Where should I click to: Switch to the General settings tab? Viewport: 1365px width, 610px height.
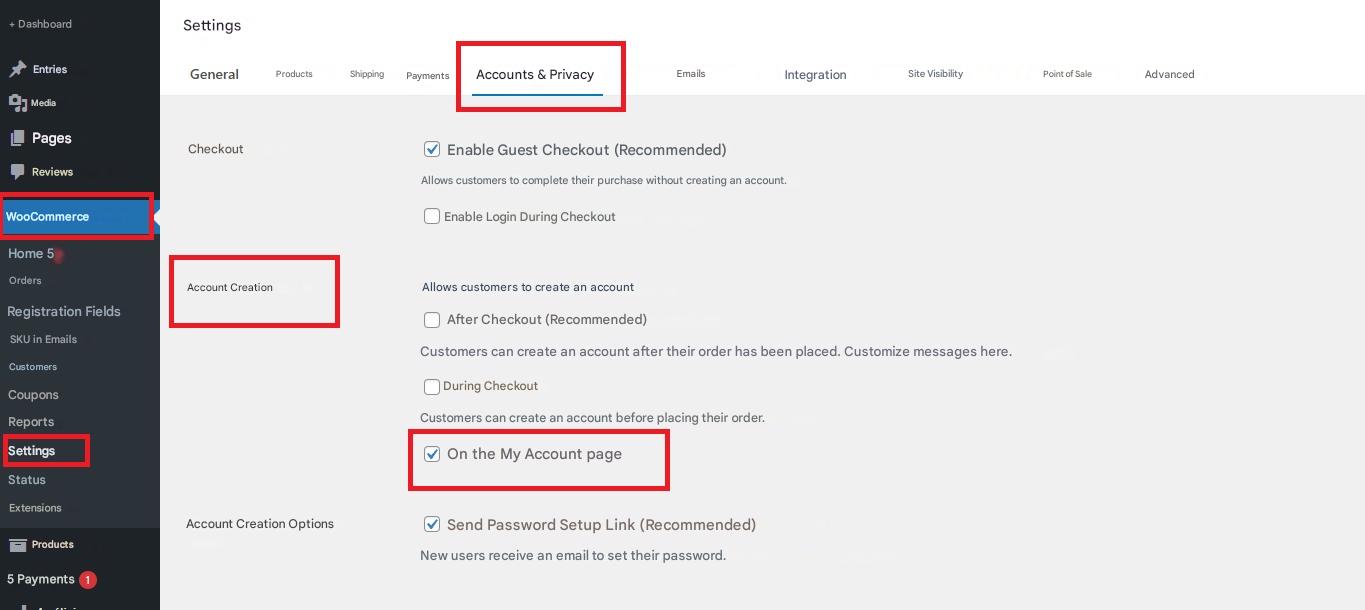pyautogui.click(x=214, y=74)
